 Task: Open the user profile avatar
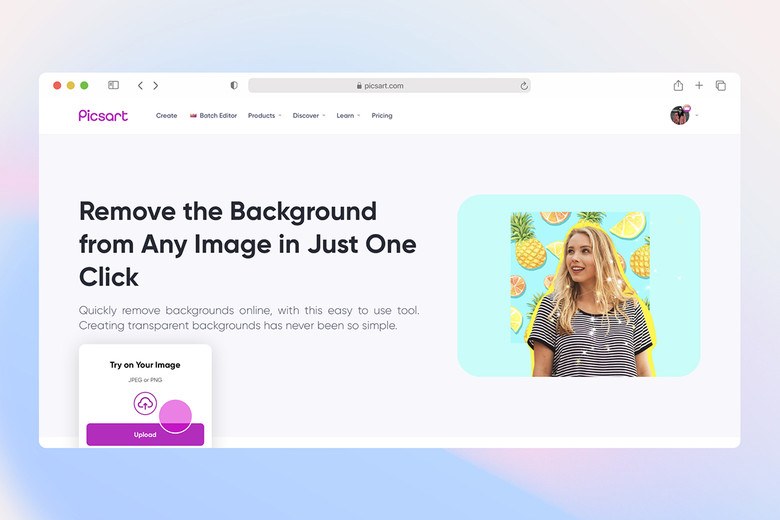pyautogui.click(x=680, y=115)
